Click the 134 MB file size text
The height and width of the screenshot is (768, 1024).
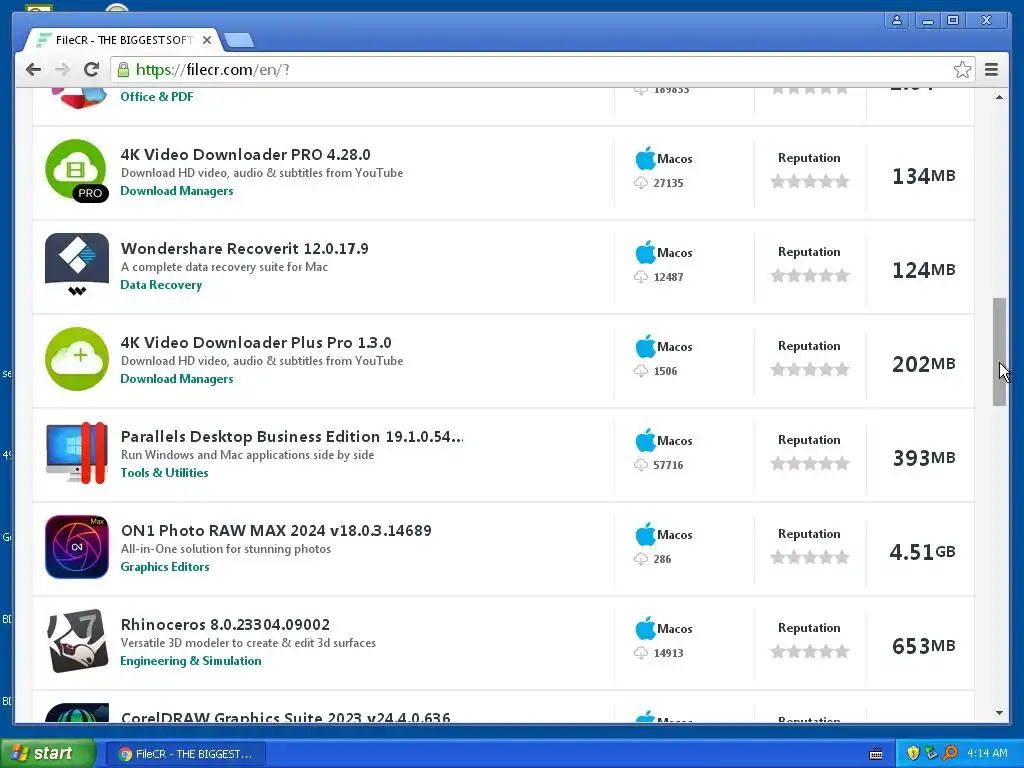click(923, 176)
